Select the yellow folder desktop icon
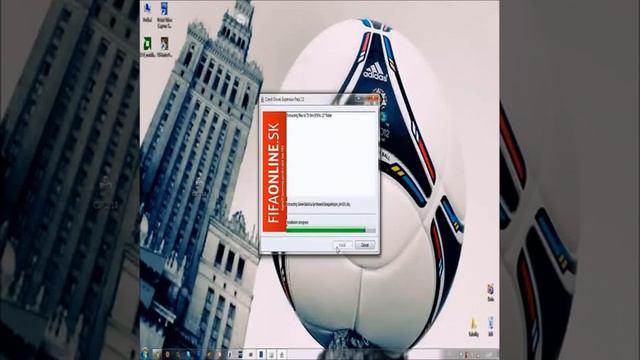The height and width of the screenshot is (360, 640). click(473, 327)
